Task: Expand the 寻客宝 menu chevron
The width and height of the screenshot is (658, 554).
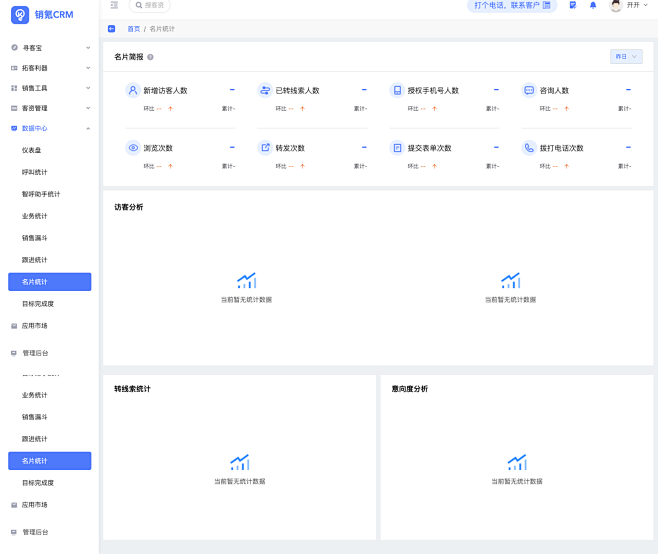Action: click(x=88, y=48)
